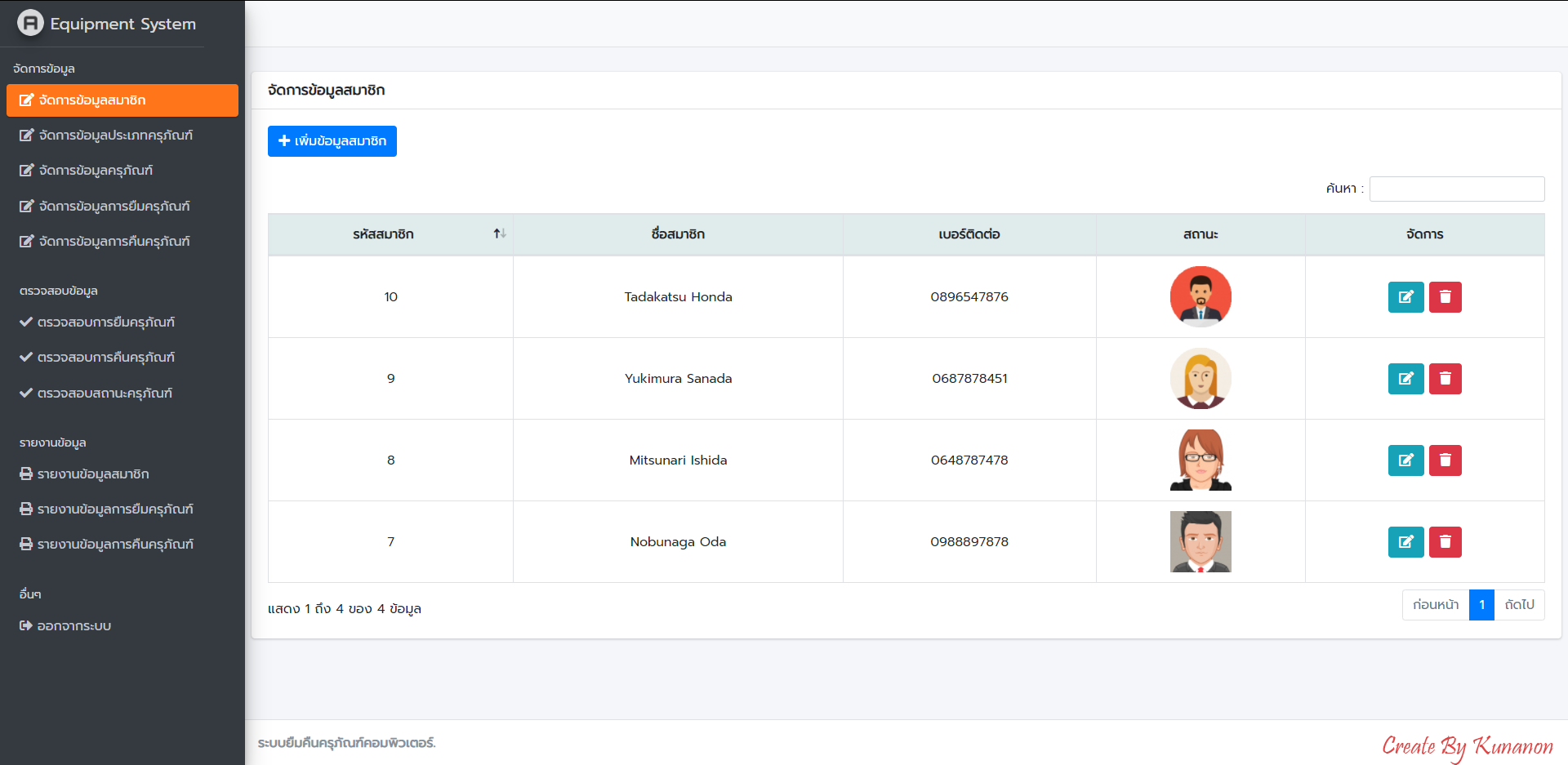Click the ชื่อสมาชิก column header
Viewport: 1568px width, 765px height.
(x=678, y=234)
